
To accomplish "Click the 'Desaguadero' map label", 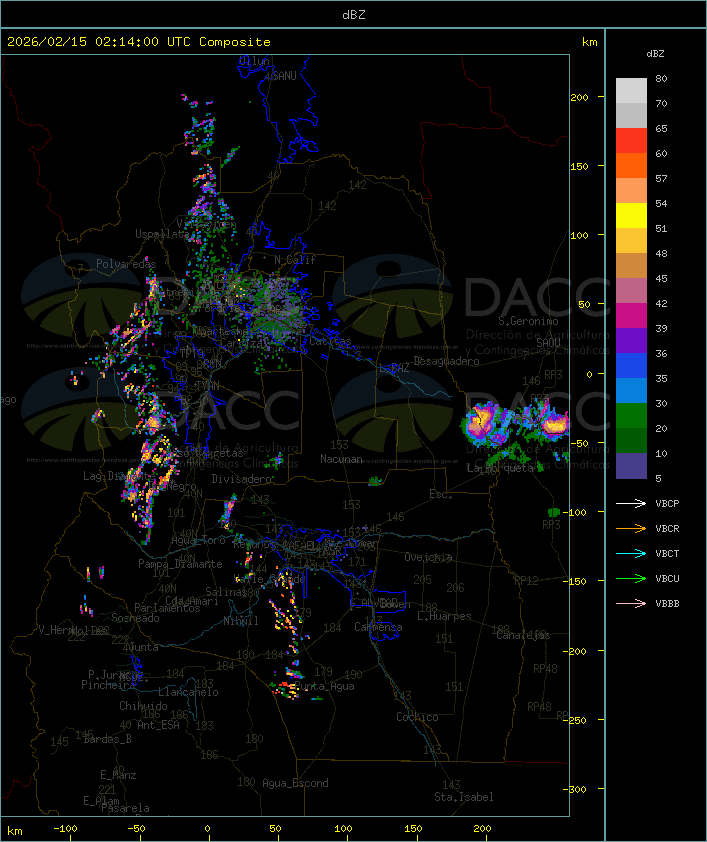I will coord(446,361).
